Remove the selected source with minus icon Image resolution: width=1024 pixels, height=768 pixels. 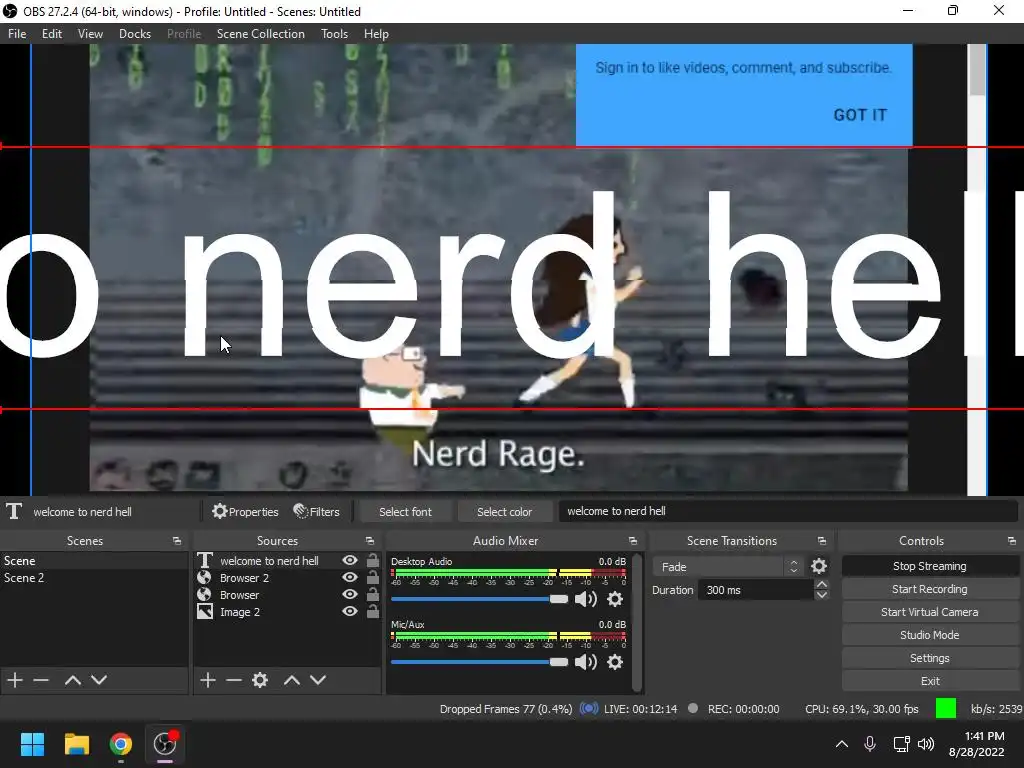pyautogui.click(x=234, y=680)
